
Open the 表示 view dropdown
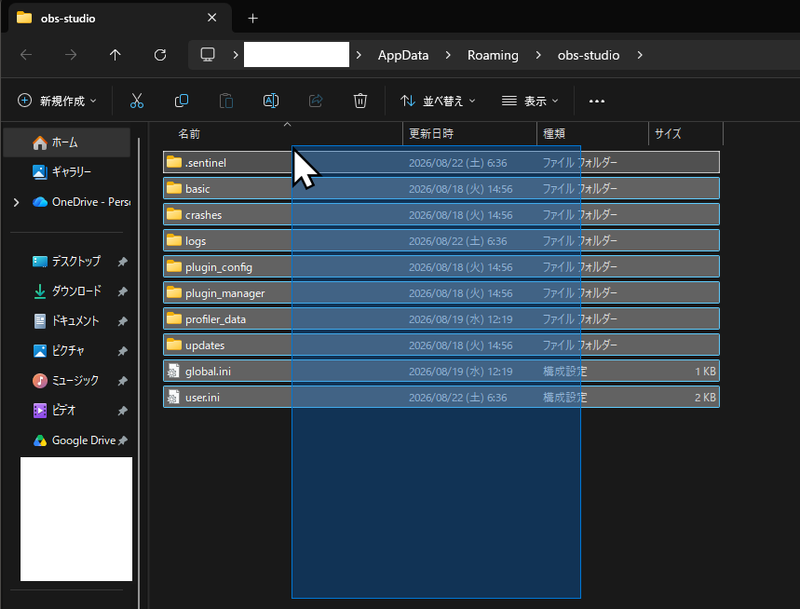point(530,101)
